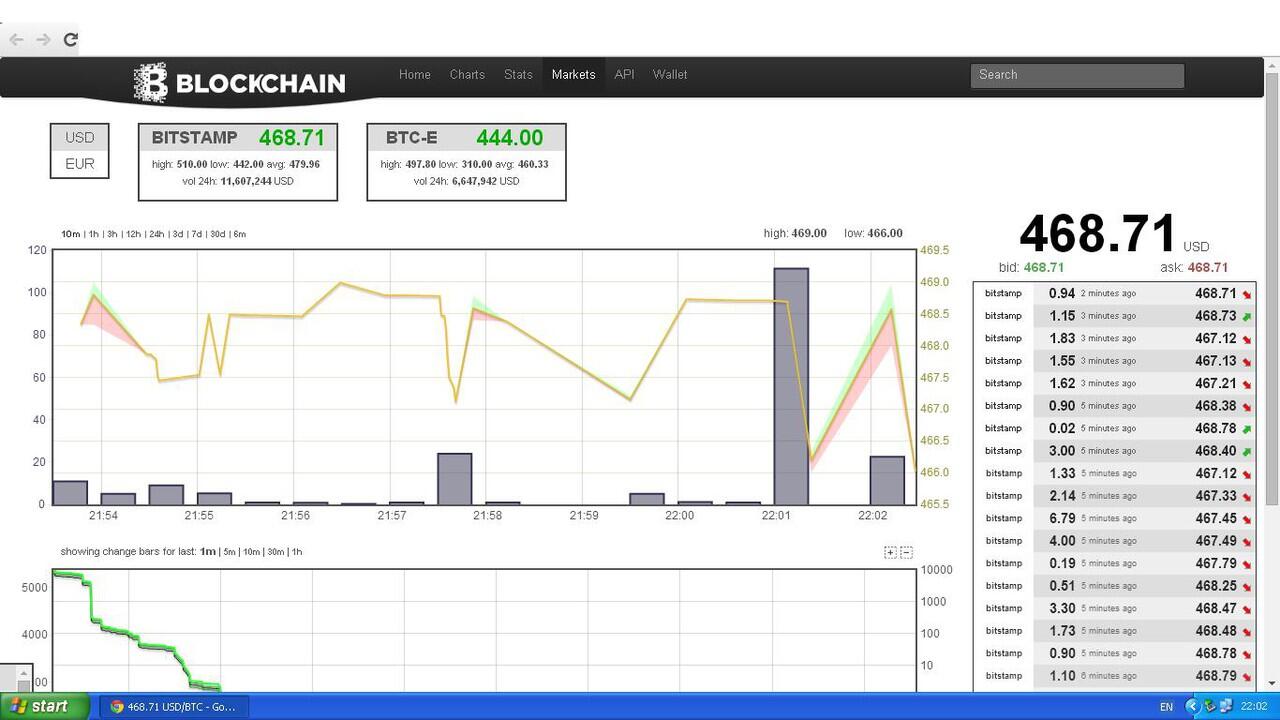Click the ask 468.71 value
The height and width of the screenshot is (720, 1280).
(x=1207, y=268)
